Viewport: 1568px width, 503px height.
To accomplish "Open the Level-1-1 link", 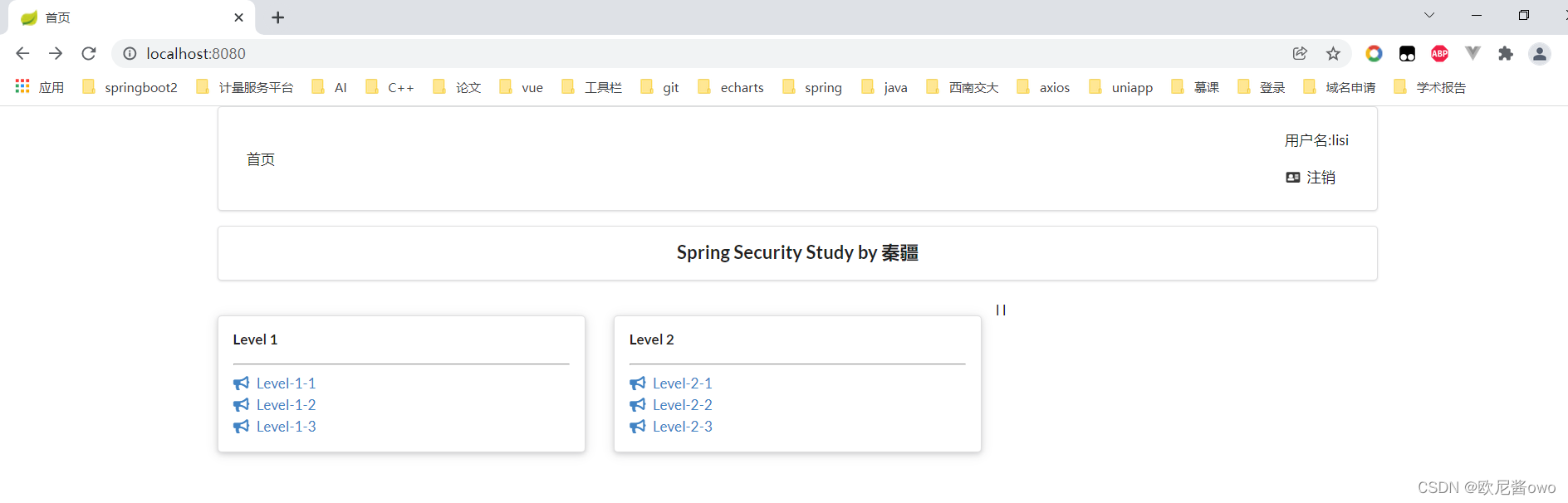I will coord(286,383).
